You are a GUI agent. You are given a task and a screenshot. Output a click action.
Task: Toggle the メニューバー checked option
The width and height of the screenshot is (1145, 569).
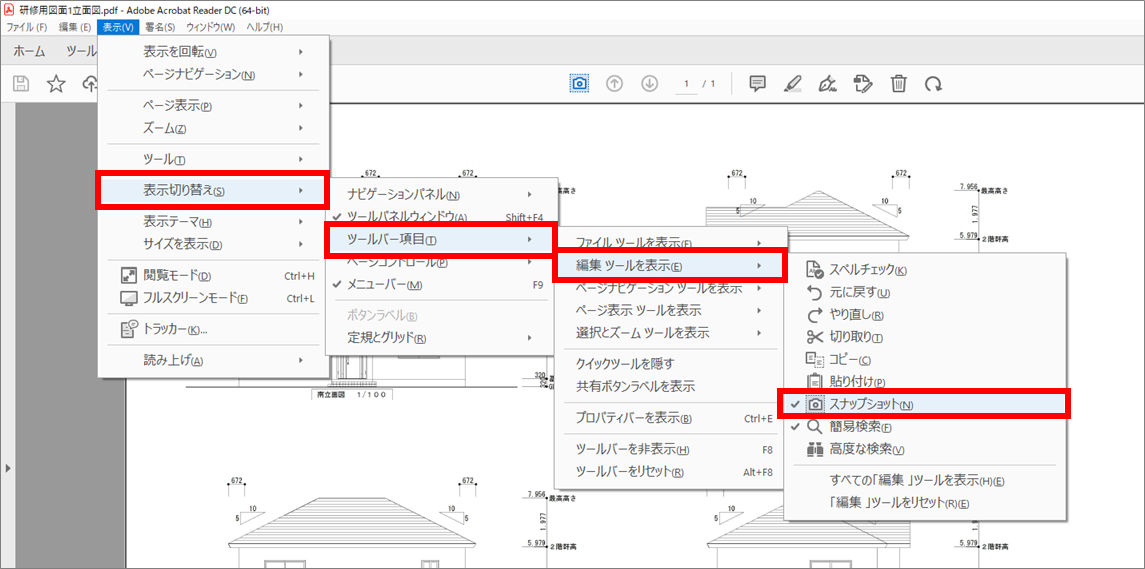click(x=385, y=285)
